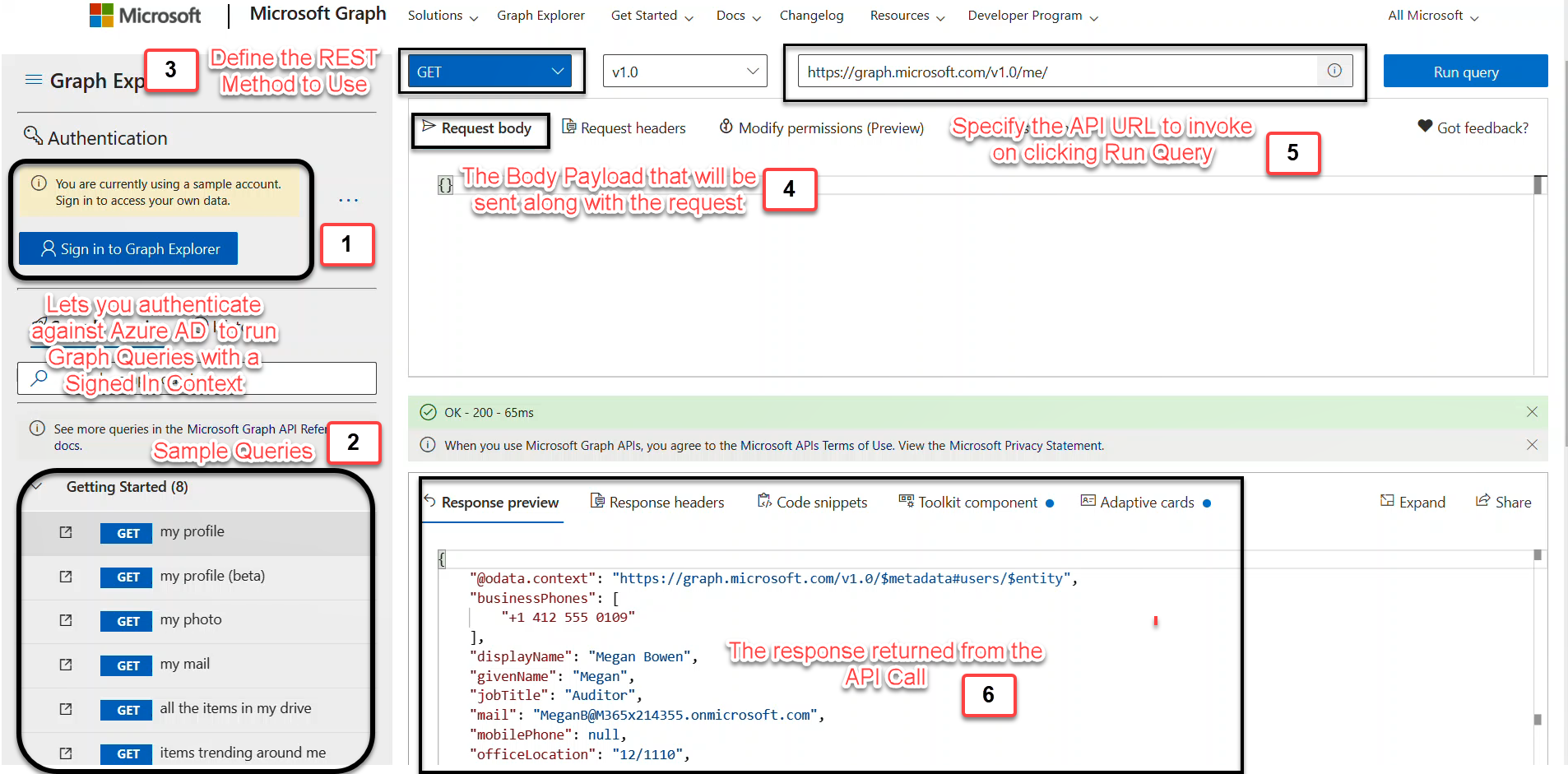Switch to the Request headers tab
The width and height of the screenshot is (1568, 774).
624,127
